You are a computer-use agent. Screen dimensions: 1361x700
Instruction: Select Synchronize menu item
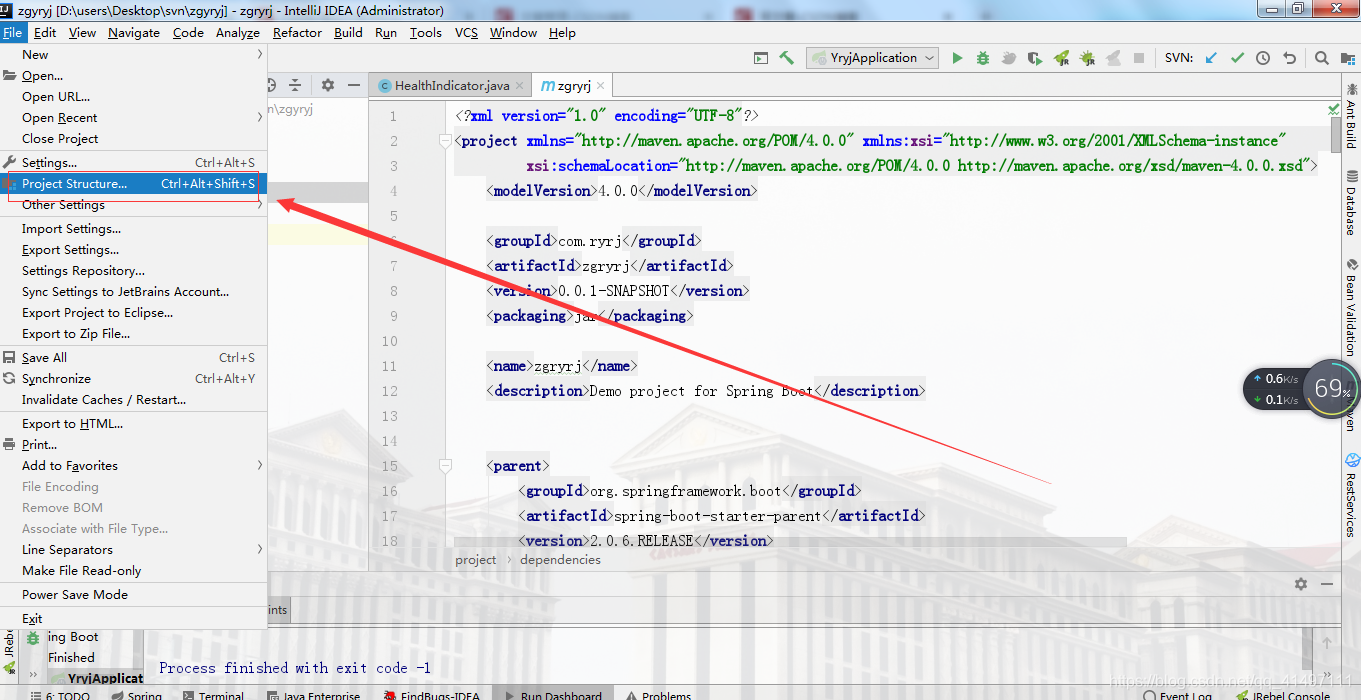(135, 378)
